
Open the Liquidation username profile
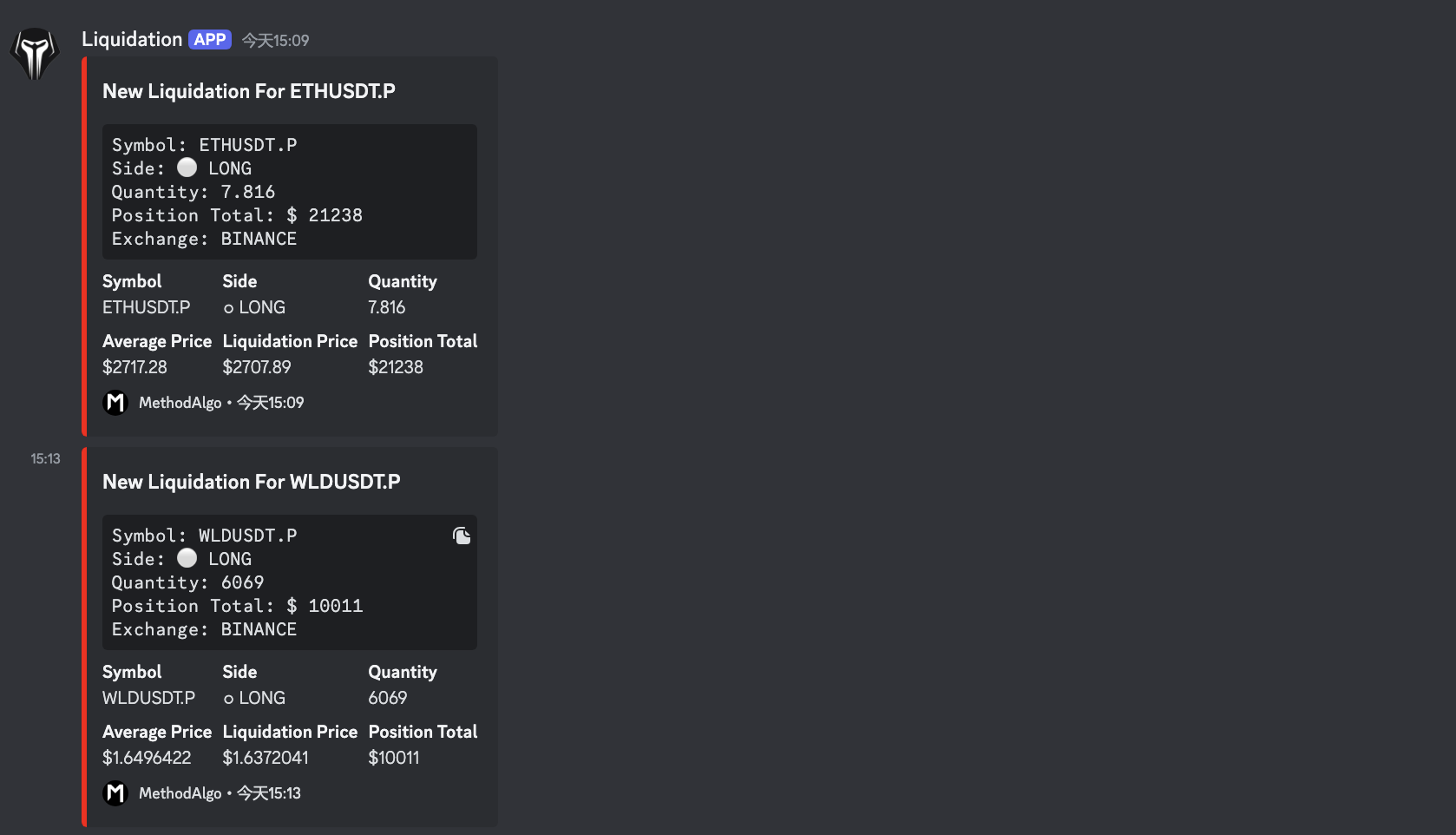click(132, 40)
